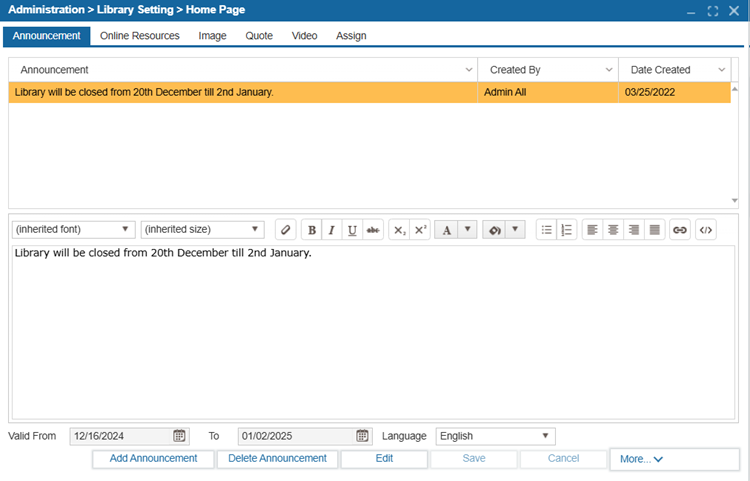
Task: Open the background color dropdown arrow
Action: click(x=515, y=230)
